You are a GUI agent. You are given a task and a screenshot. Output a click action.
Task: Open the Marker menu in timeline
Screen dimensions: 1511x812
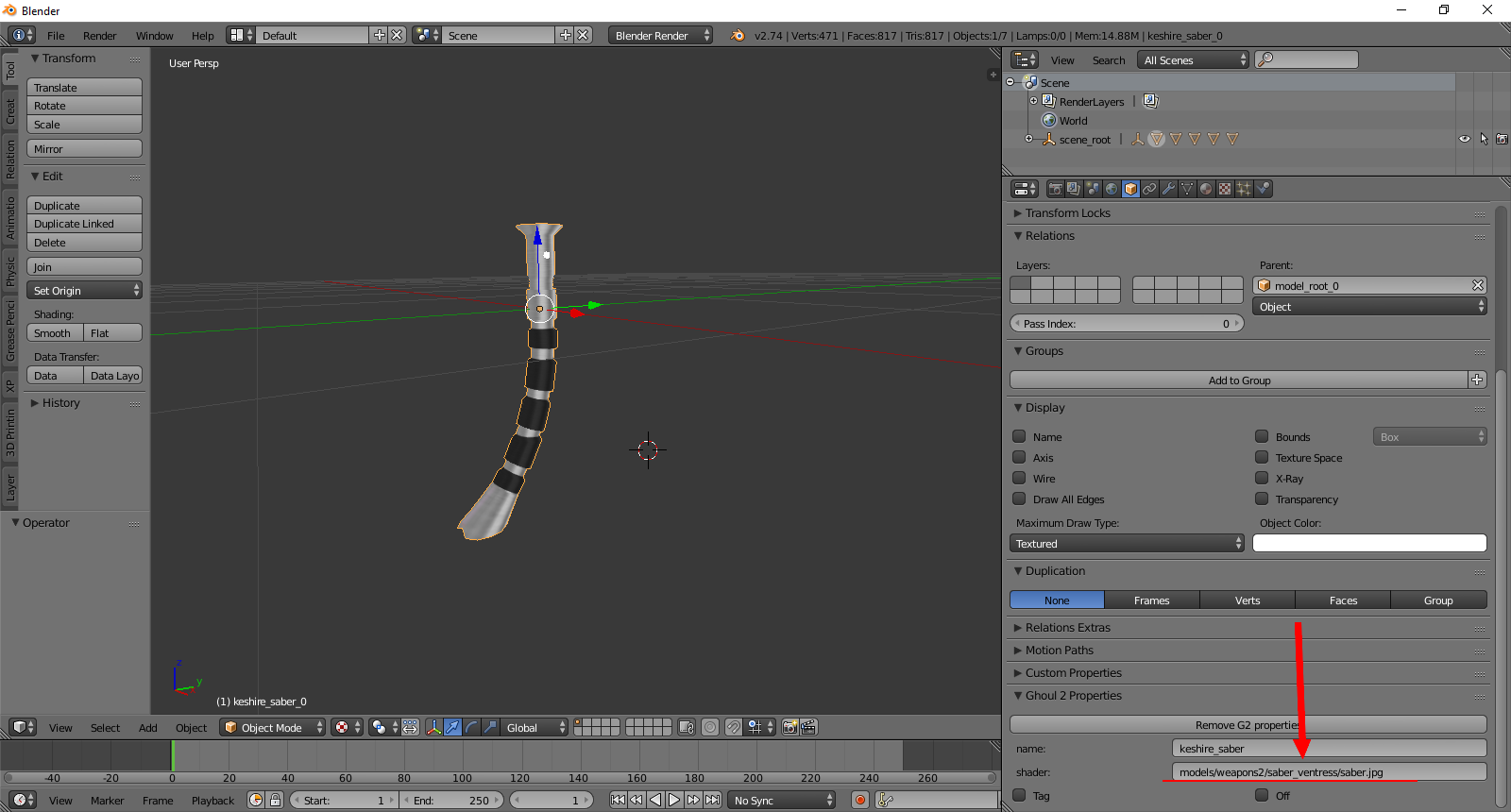(x=108, y=800)
